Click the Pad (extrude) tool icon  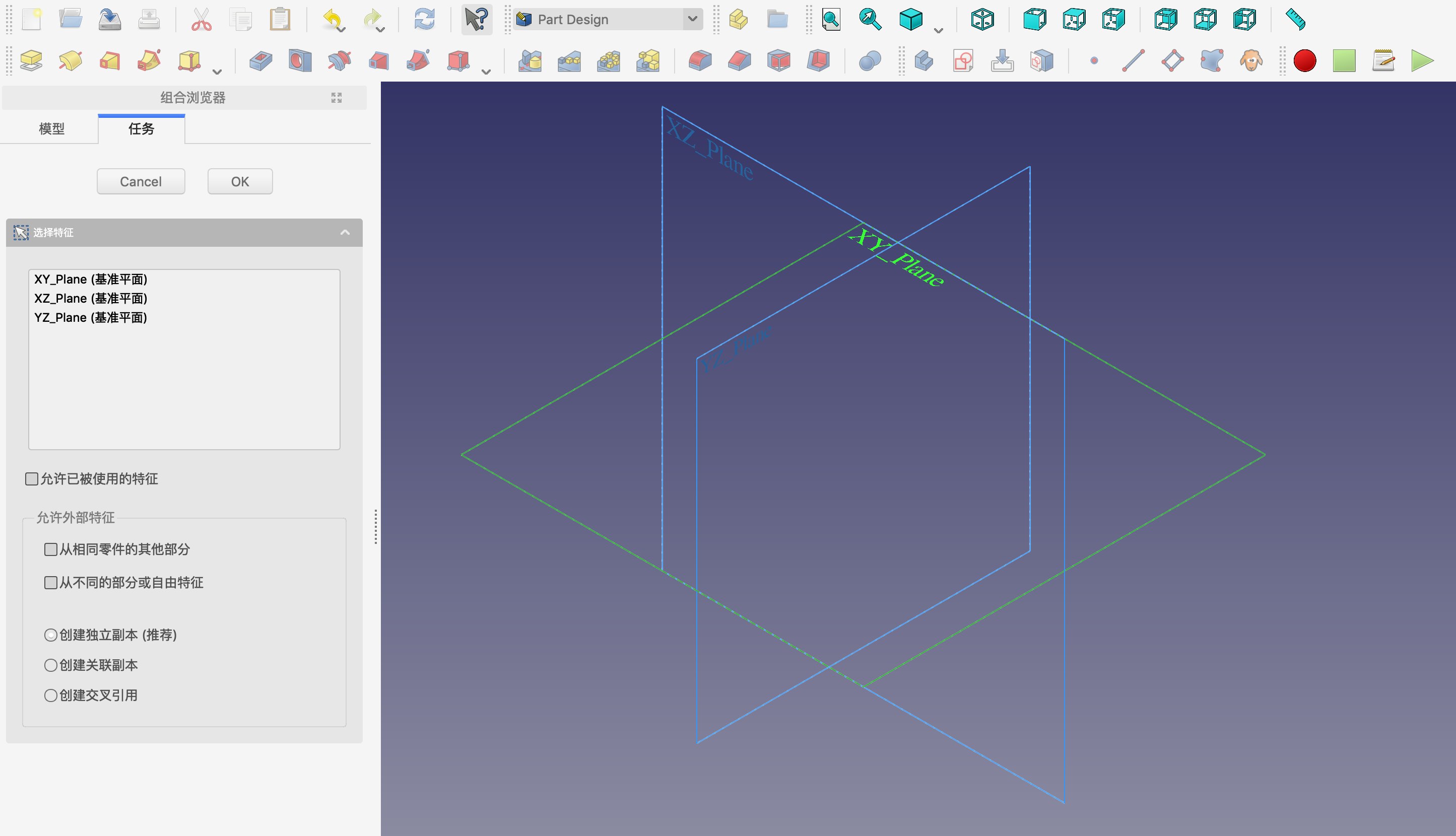coord(31,60)
